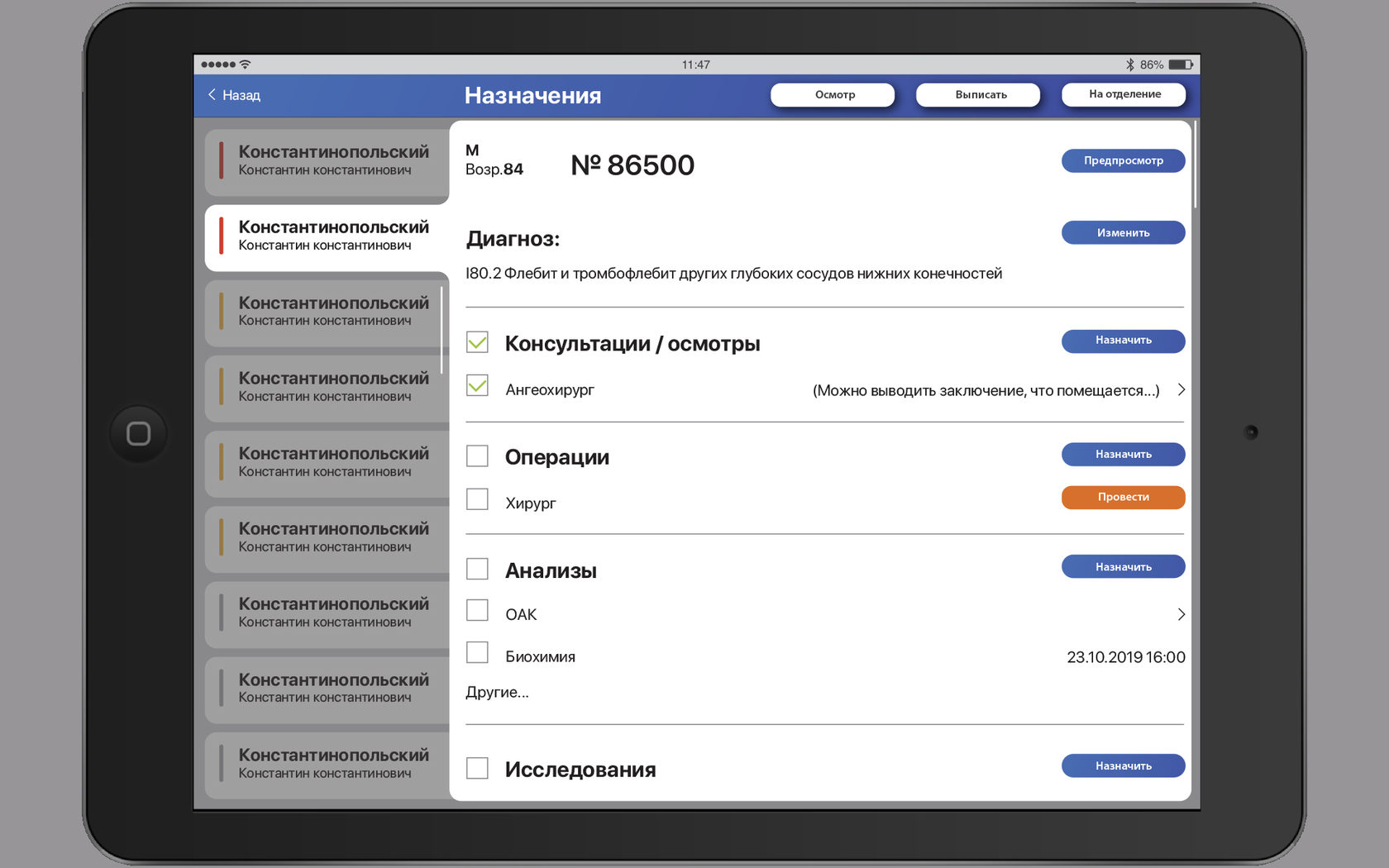
Task: Click the 11:47 clock
Action: click(695, 64)
